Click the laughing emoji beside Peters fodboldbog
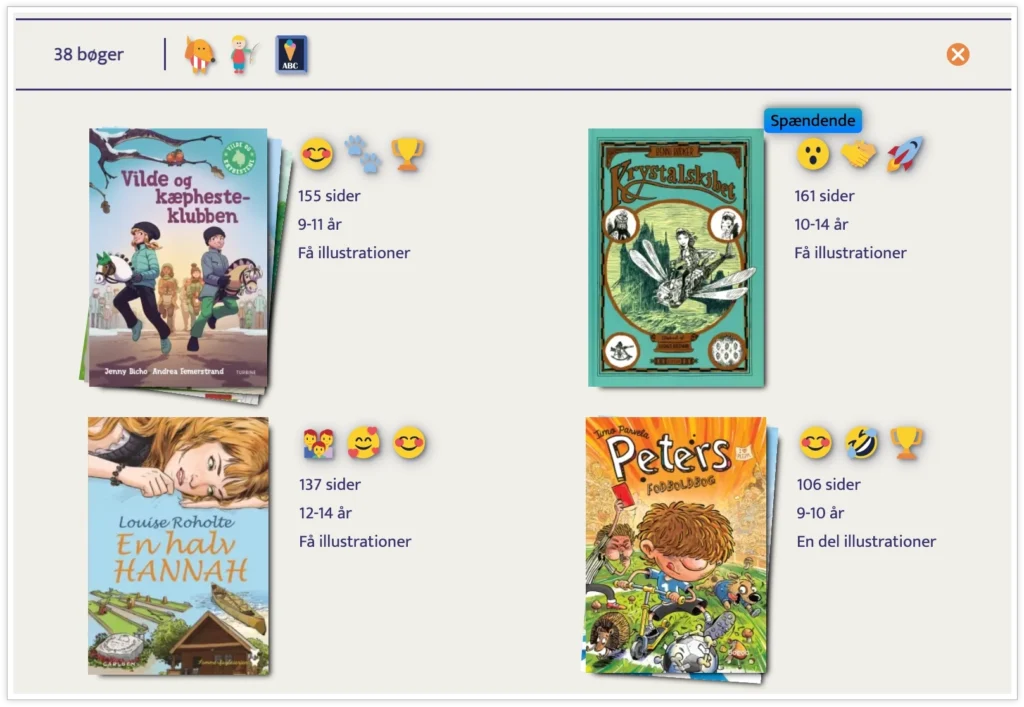 [861, 443]
